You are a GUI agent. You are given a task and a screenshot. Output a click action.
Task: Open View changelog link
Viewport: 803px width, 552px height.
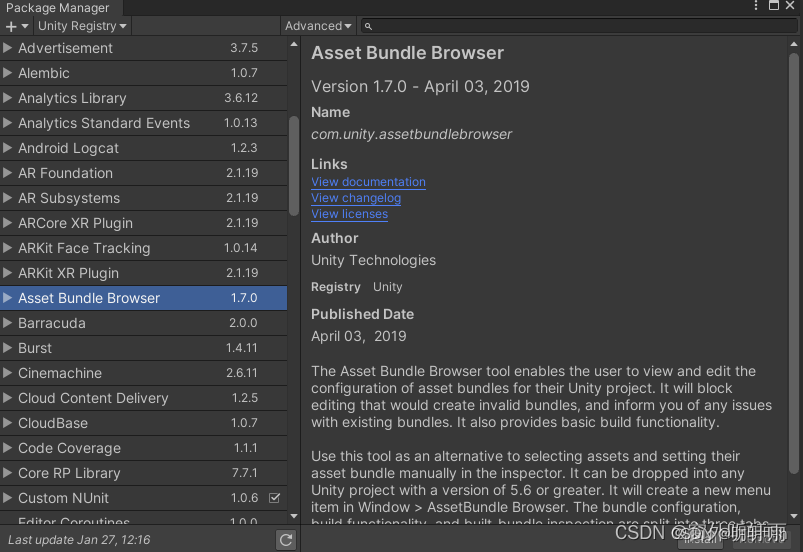[x=356, y=198]
